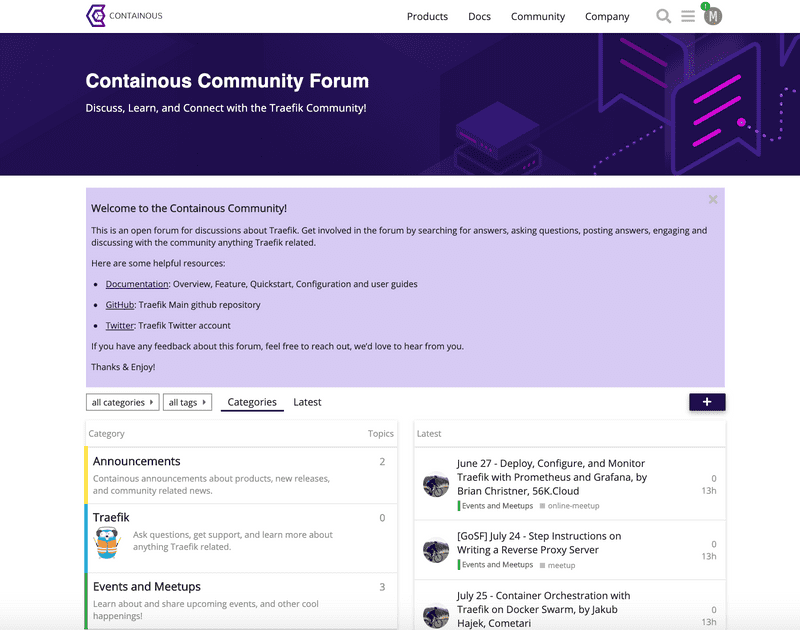Open the hamburger menu icon

click(688, 16)
